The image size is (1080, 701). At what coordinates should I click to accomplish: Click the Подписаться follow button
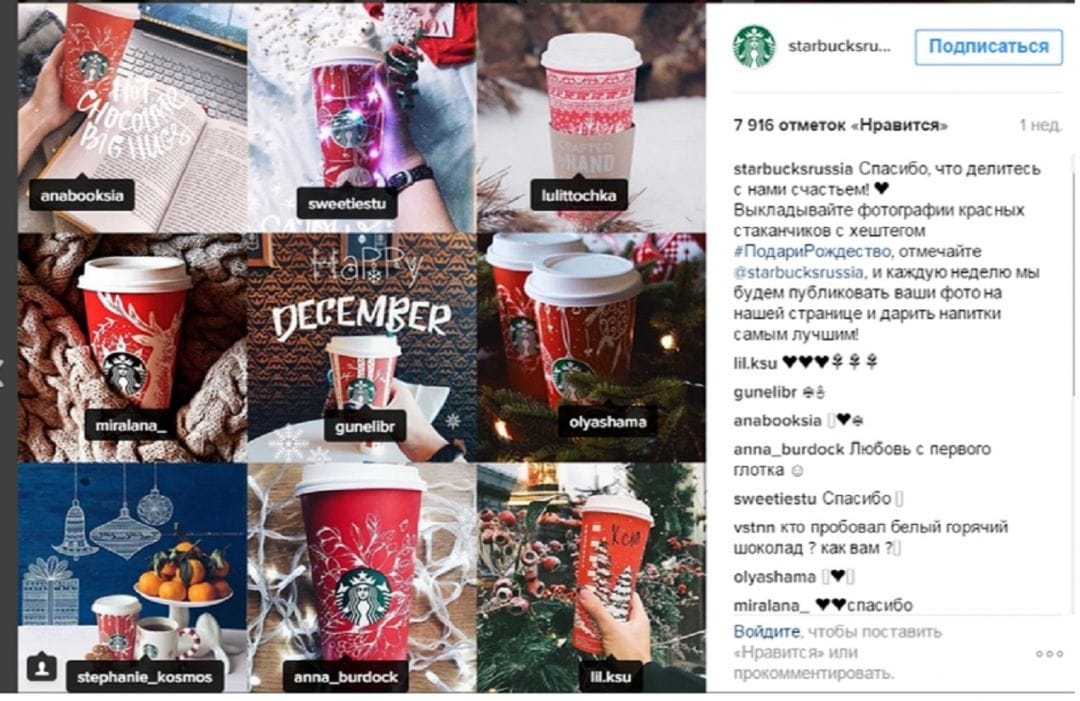988,47
